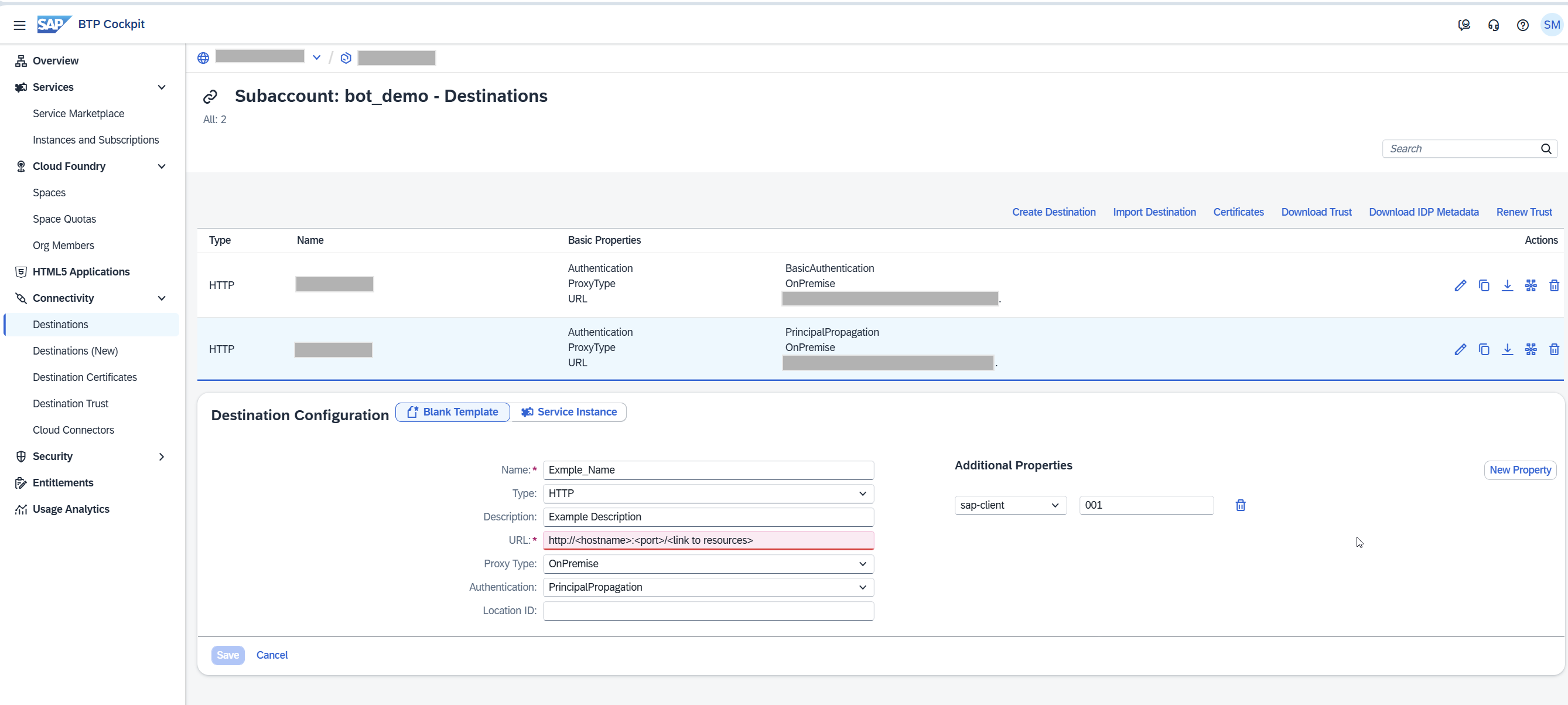Open Destination Trust in the sidebar
1568x705 pixels.
tap(71, 404)
